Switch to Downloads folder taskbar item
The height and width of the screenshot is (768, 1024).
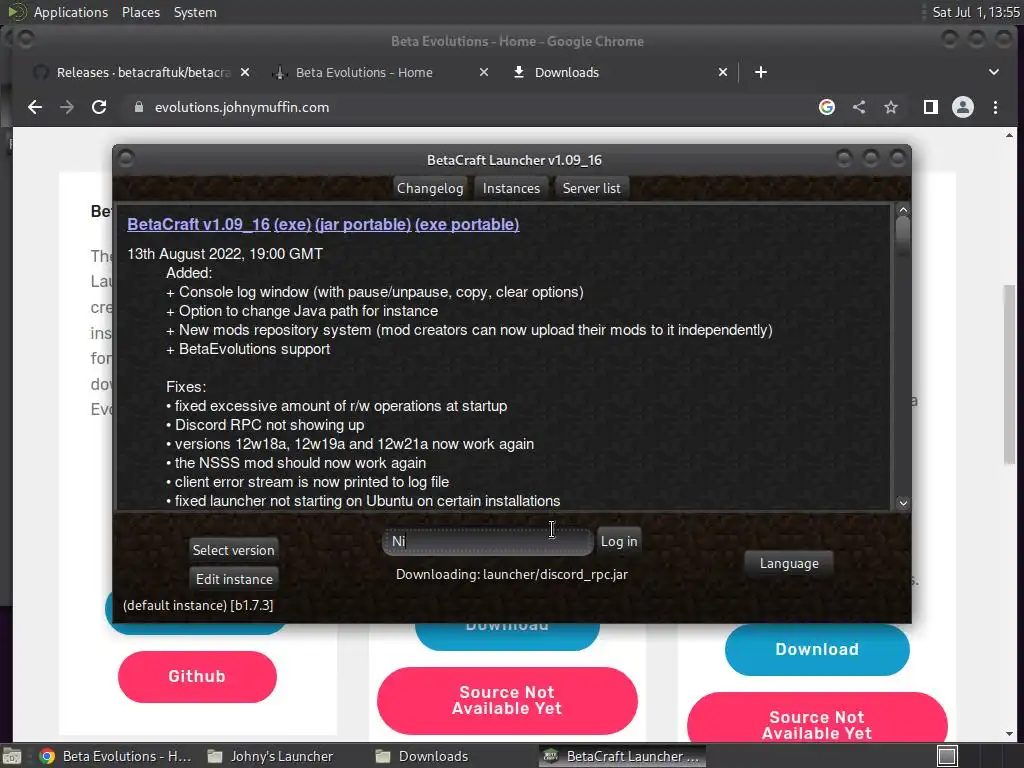click(x=423, y=756)
